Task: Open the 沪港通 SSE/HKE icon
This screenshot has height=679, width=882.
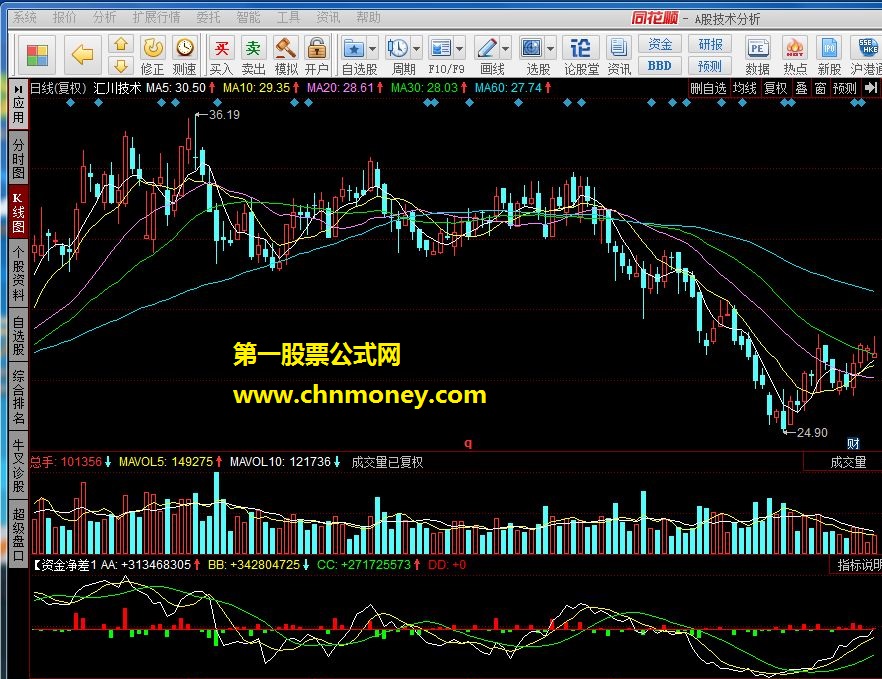Action: click(x=867, y=55)
